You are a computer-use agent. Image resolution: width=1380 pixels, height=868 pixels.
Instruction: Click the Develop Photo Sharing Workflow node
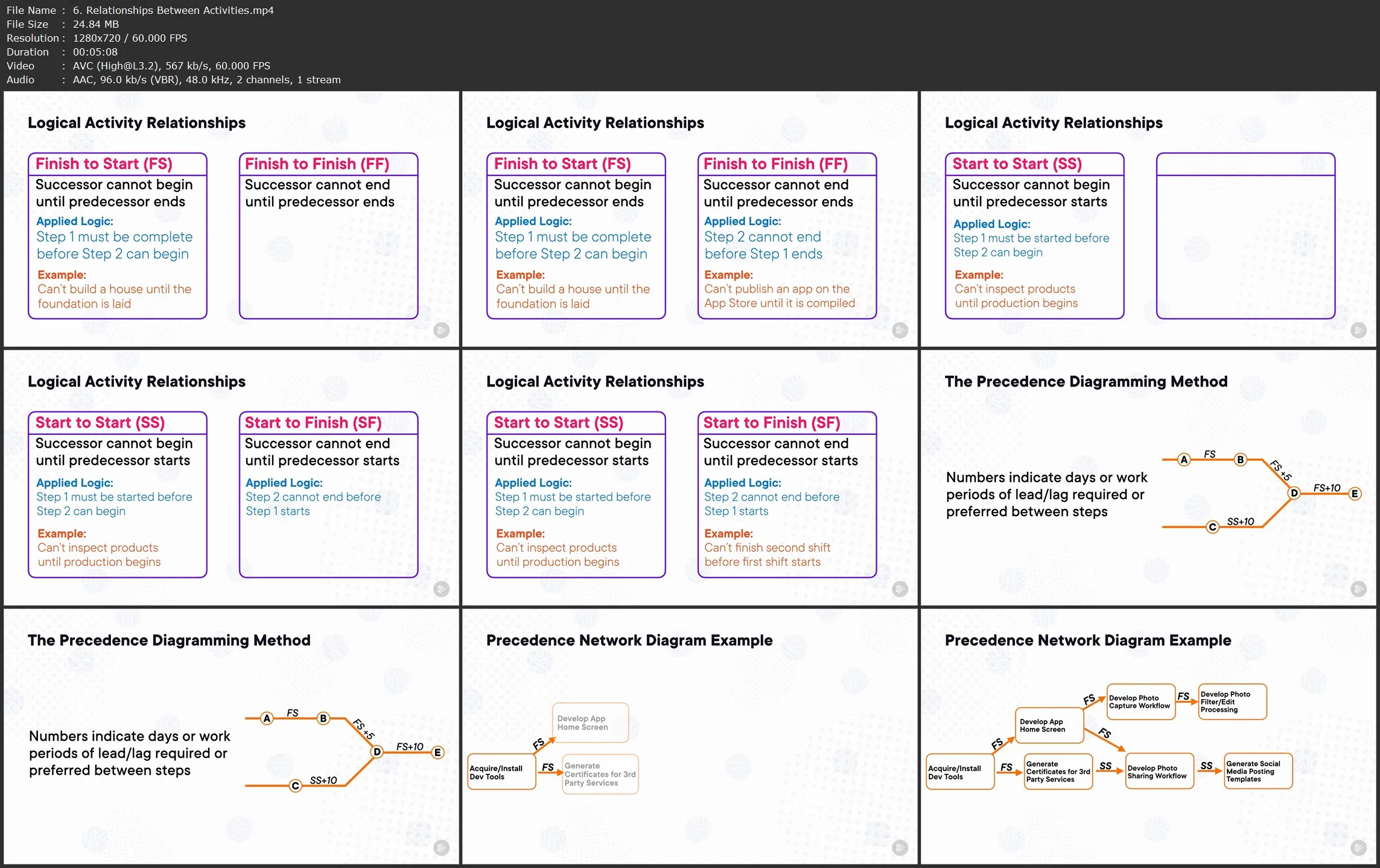coord(1159,771)
